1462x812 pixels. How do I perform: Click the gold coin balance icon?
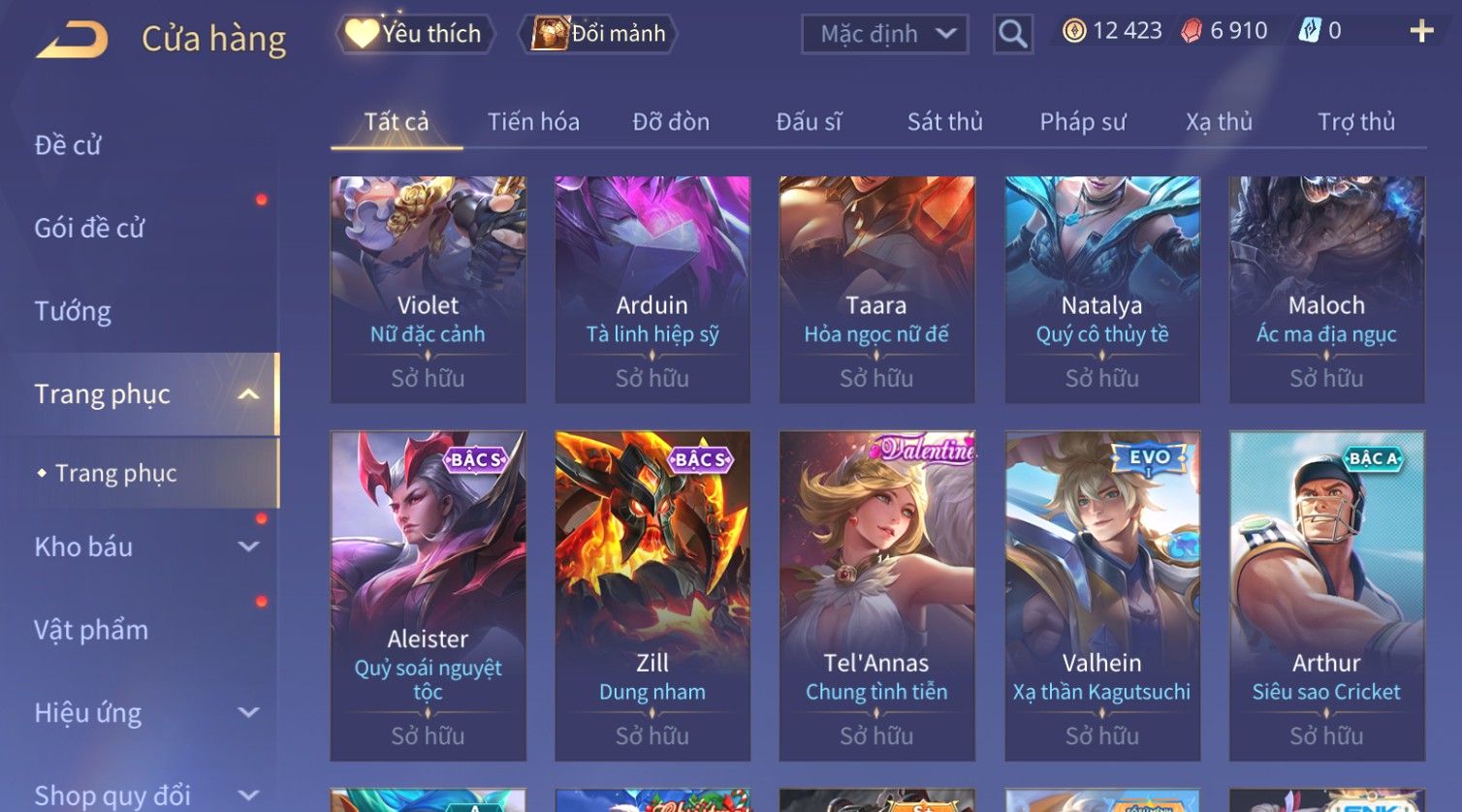pyautogui.click(x=1074, y=31)
